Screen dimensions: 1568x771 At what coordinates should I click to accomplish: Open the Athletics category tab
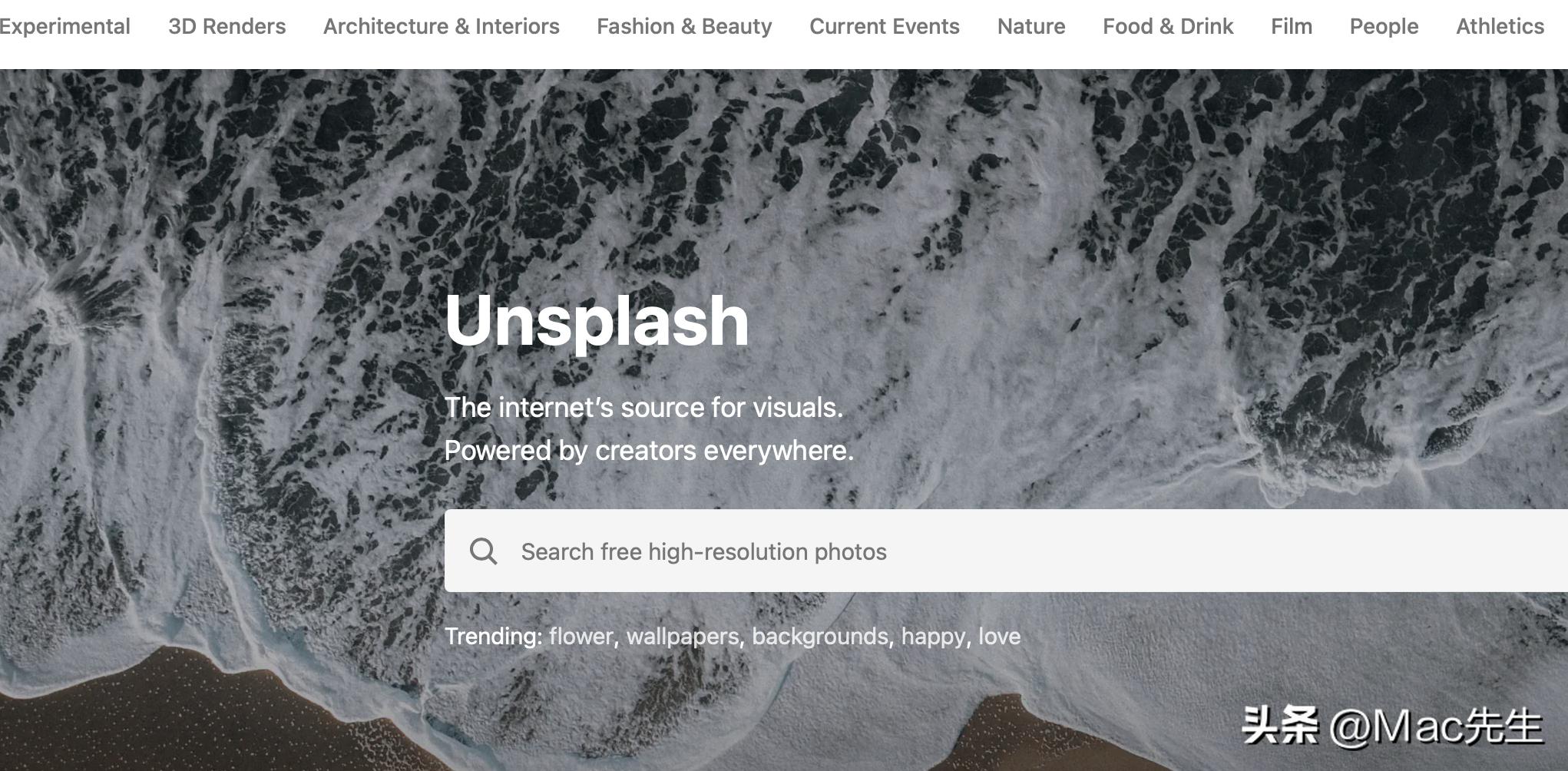(1500, 26)
